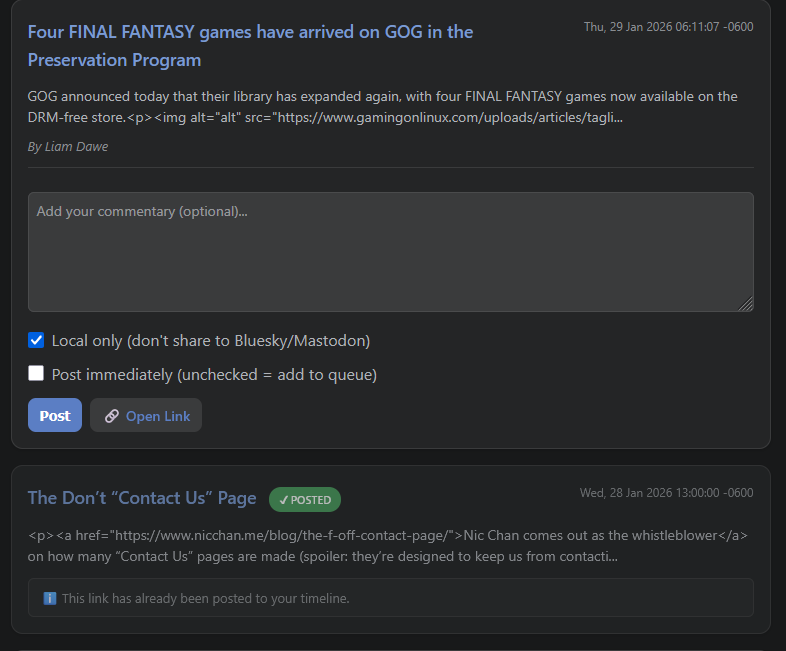Click the Wed, 28 Jan 2026 timestamp
Screen dimensions: 786x651
pyautogui.click(x=666, y=493)
